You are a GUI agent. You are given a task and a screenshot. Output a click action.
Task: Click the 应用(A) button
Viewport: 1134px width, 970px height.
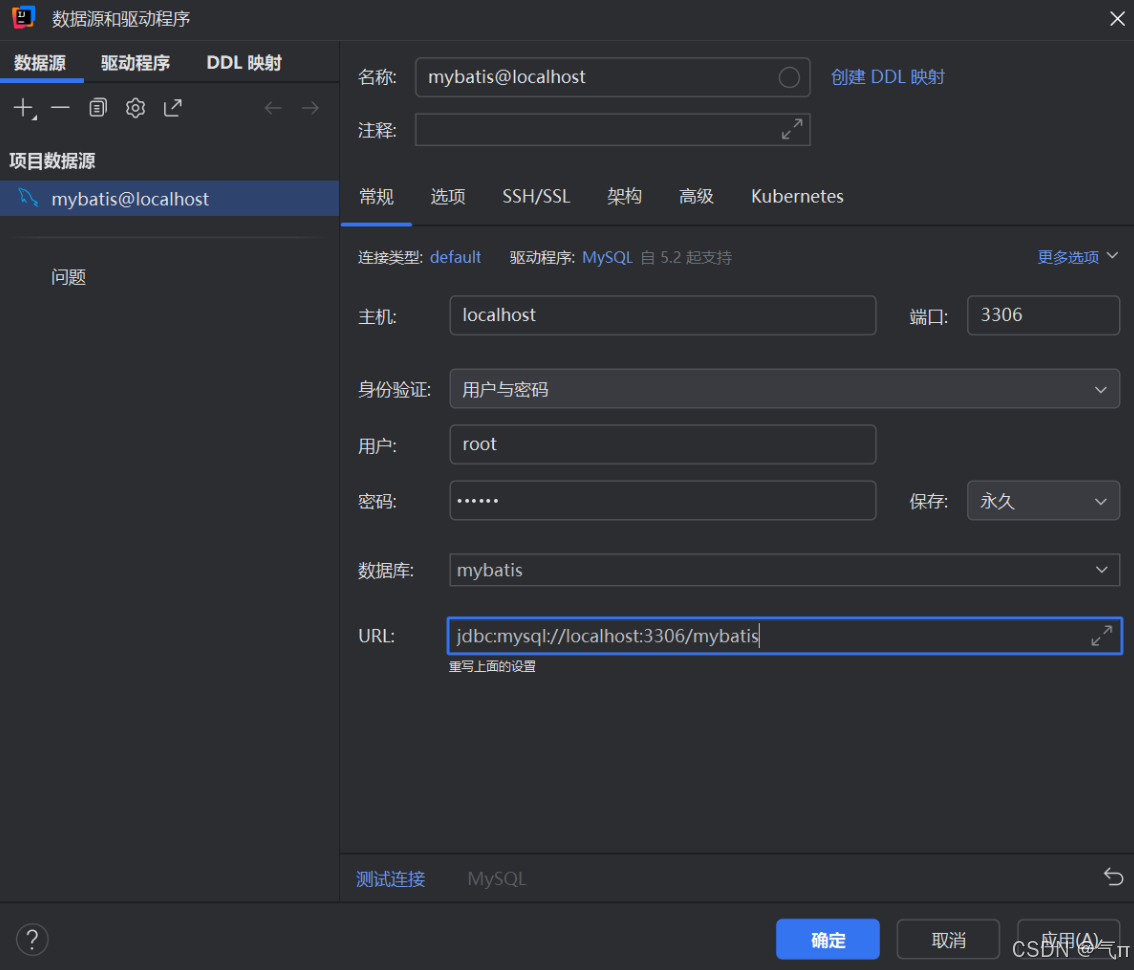tap(1068, 940)
